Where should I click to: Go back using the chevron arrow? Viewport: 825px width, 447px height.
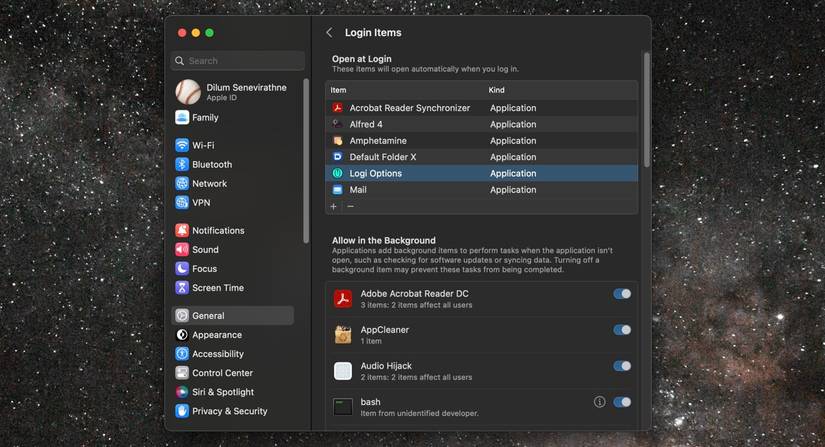click(x=329, y=33)
